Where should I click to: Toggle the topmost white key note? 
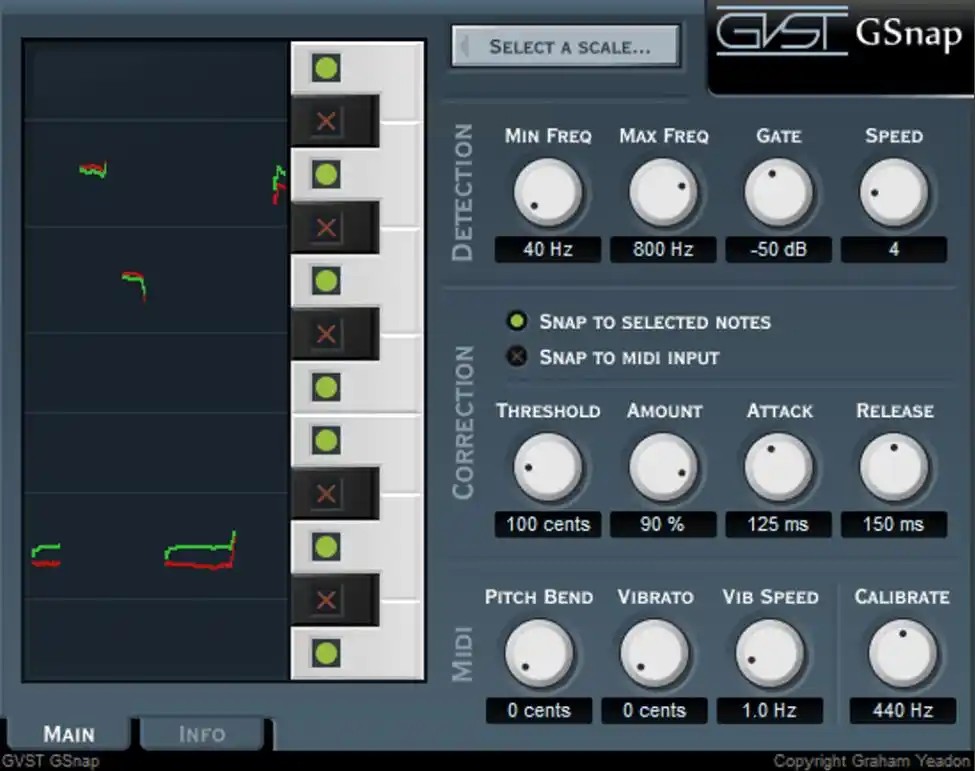coord(326,68)
